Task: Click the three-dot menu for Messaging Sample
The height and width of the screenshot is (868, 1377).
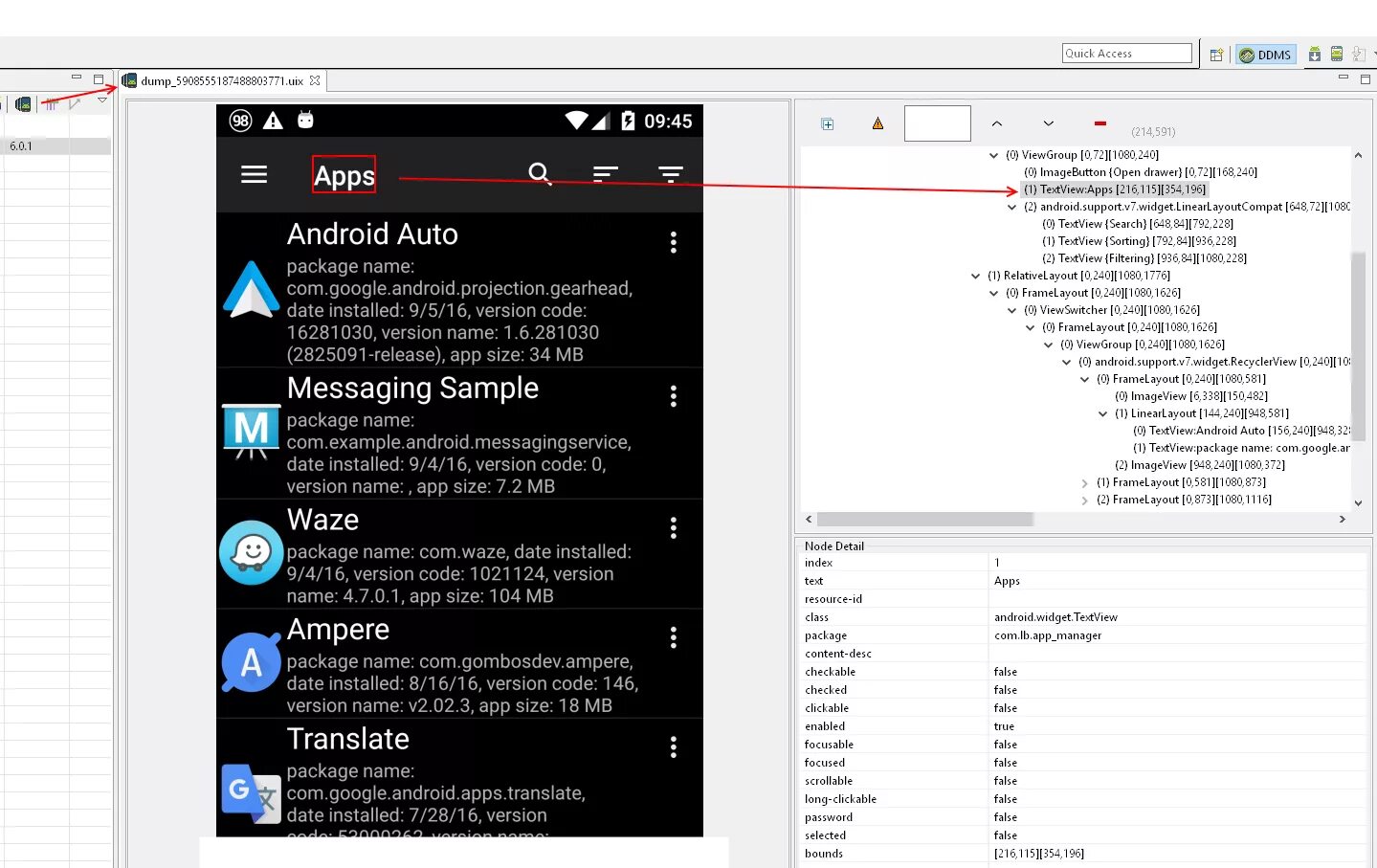Action: 674,396
